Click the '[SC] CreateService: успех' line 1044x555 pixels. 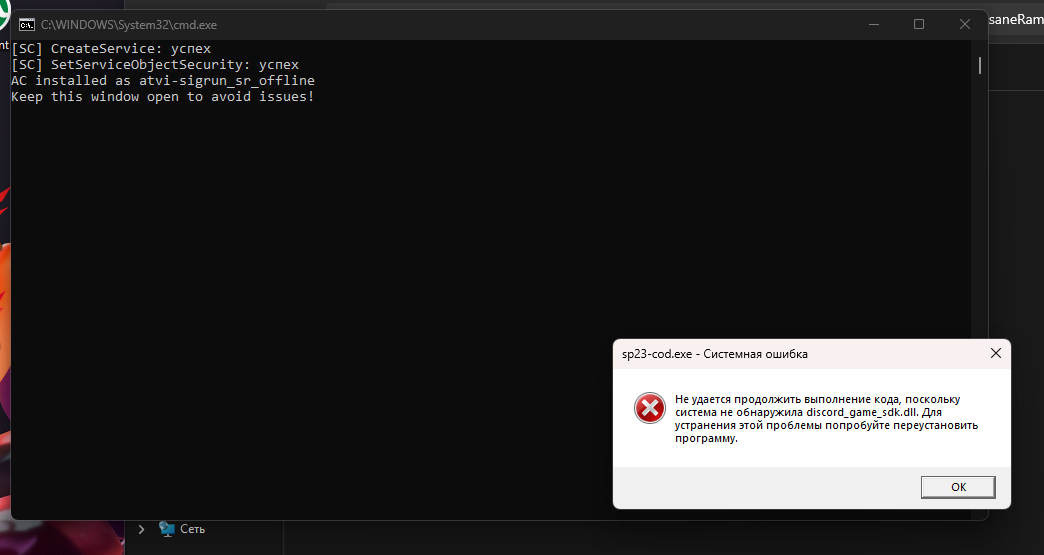pyautogui.click(x=111, y=49)
